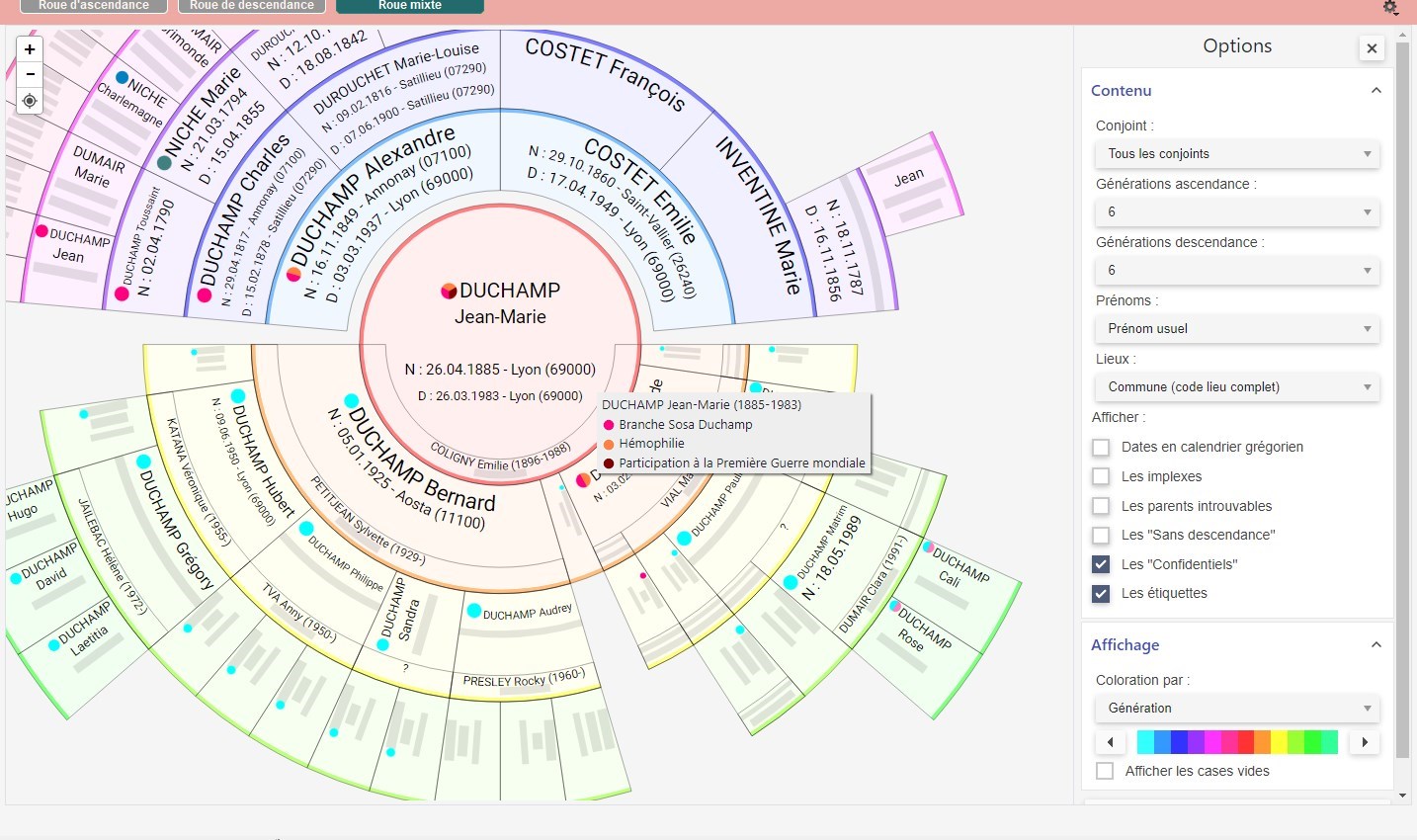Click the cyan dot of DUCHAMP Philippe

point(306,529)
